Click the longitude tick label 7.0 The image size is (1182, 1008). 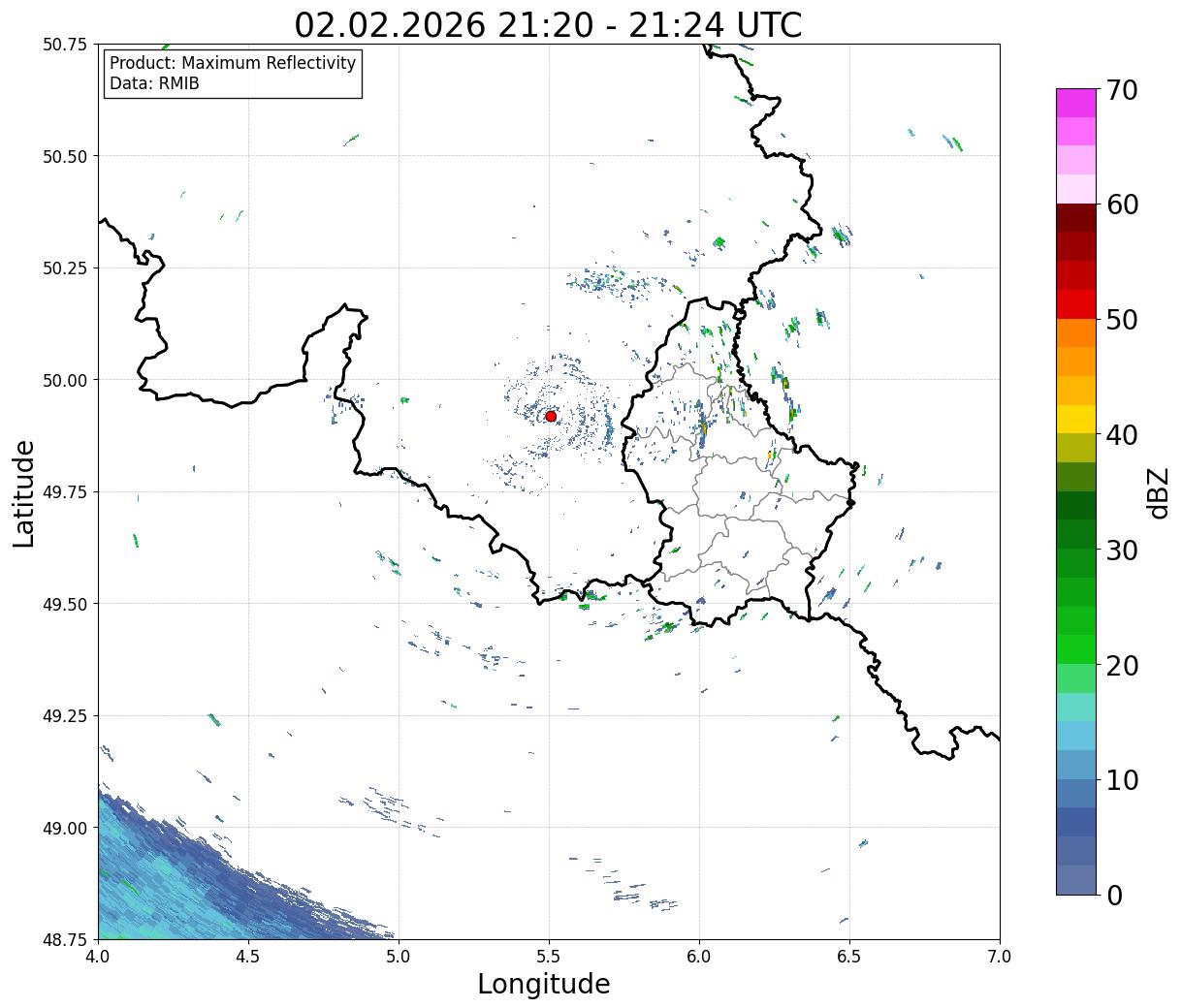pyautogui.click(x=1000, y=956)
